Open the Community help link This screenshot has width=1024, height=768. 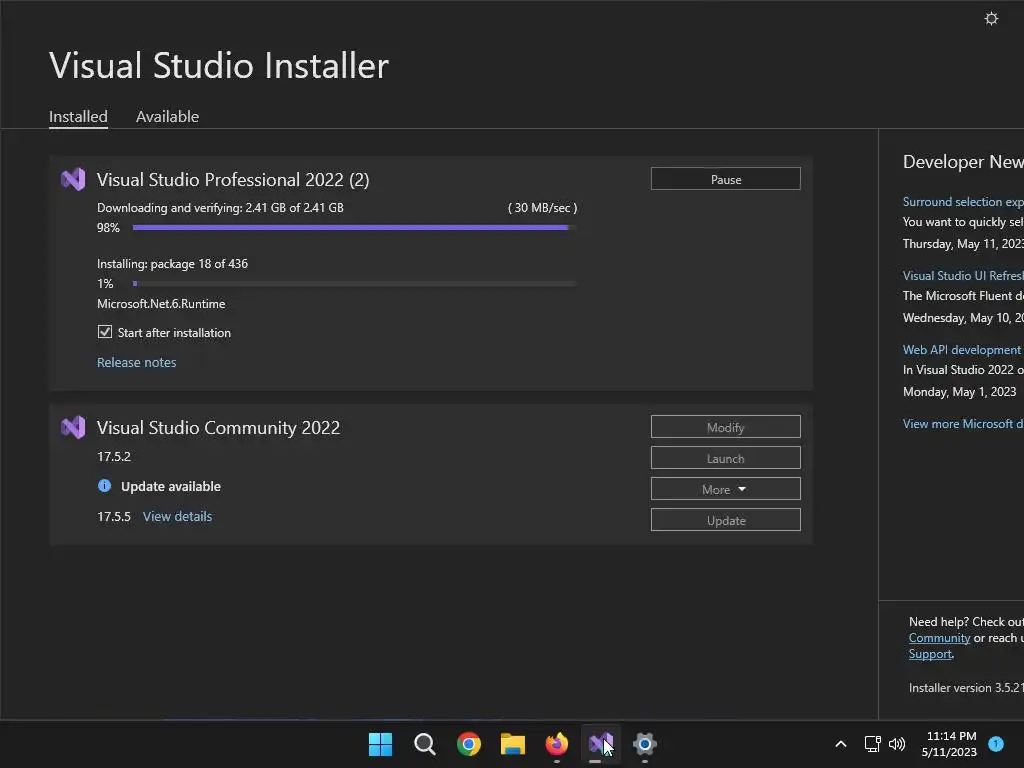[939, 638]
